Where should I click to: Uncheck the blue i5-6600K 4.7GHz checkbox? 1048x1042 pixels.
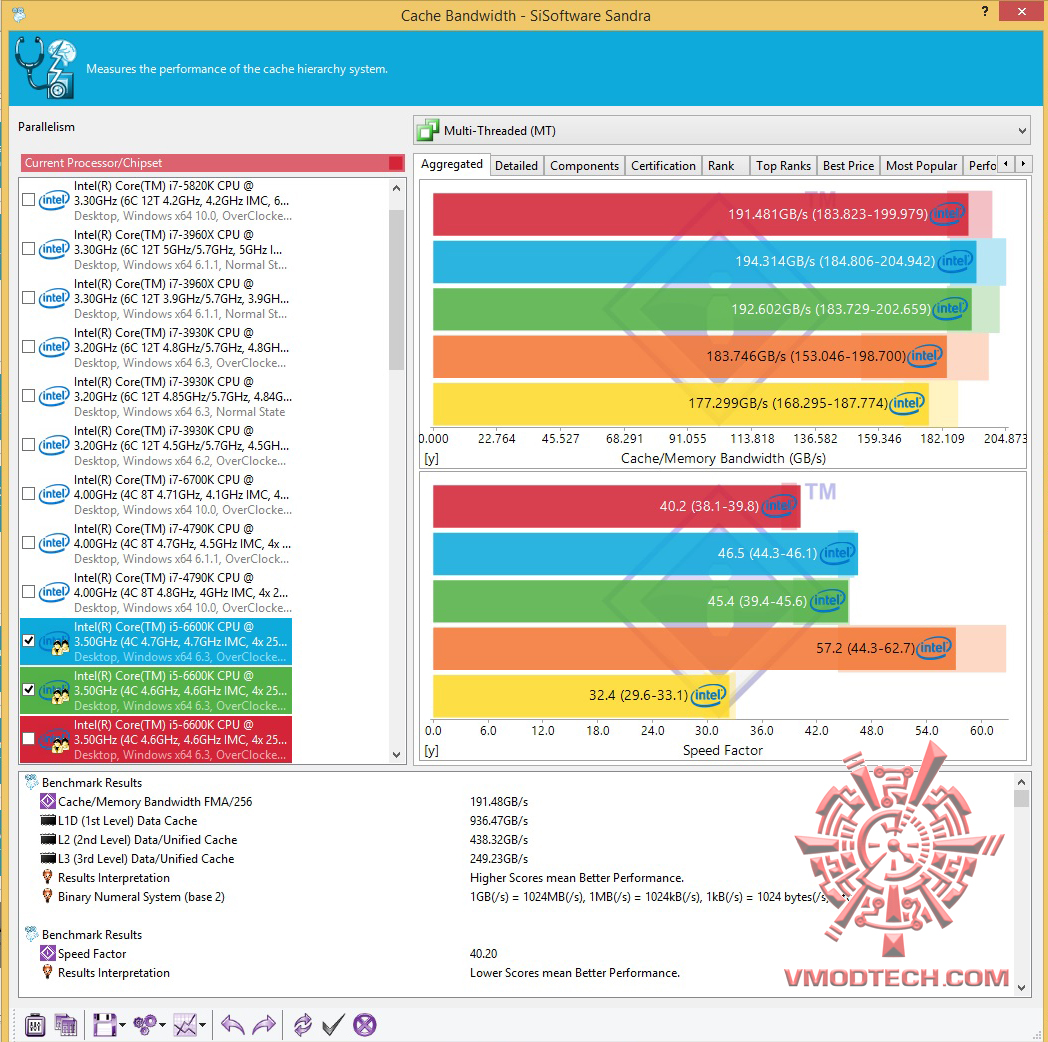(x=28, y=640)
